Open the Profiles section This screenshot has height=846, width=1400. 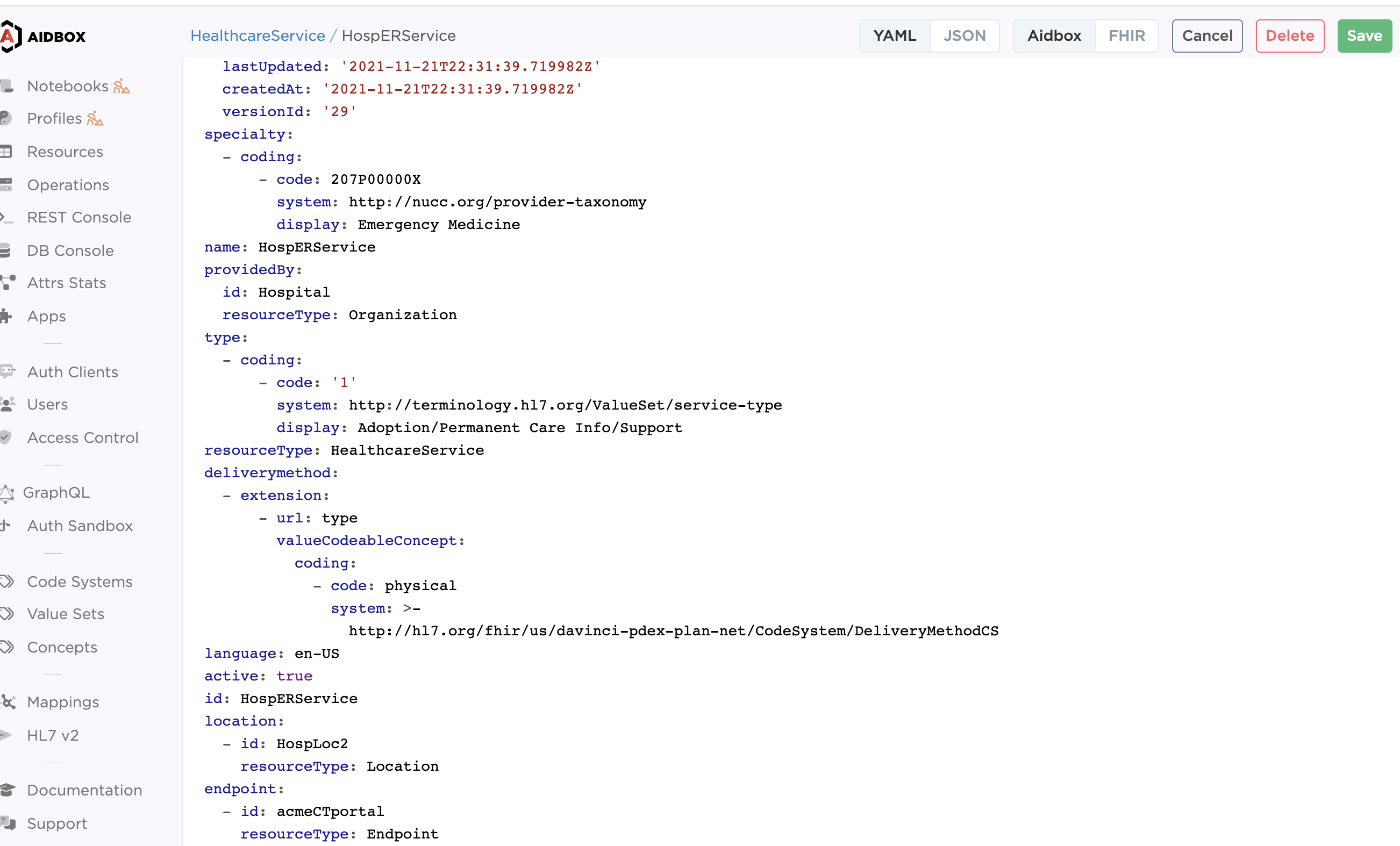coord(54,118)
